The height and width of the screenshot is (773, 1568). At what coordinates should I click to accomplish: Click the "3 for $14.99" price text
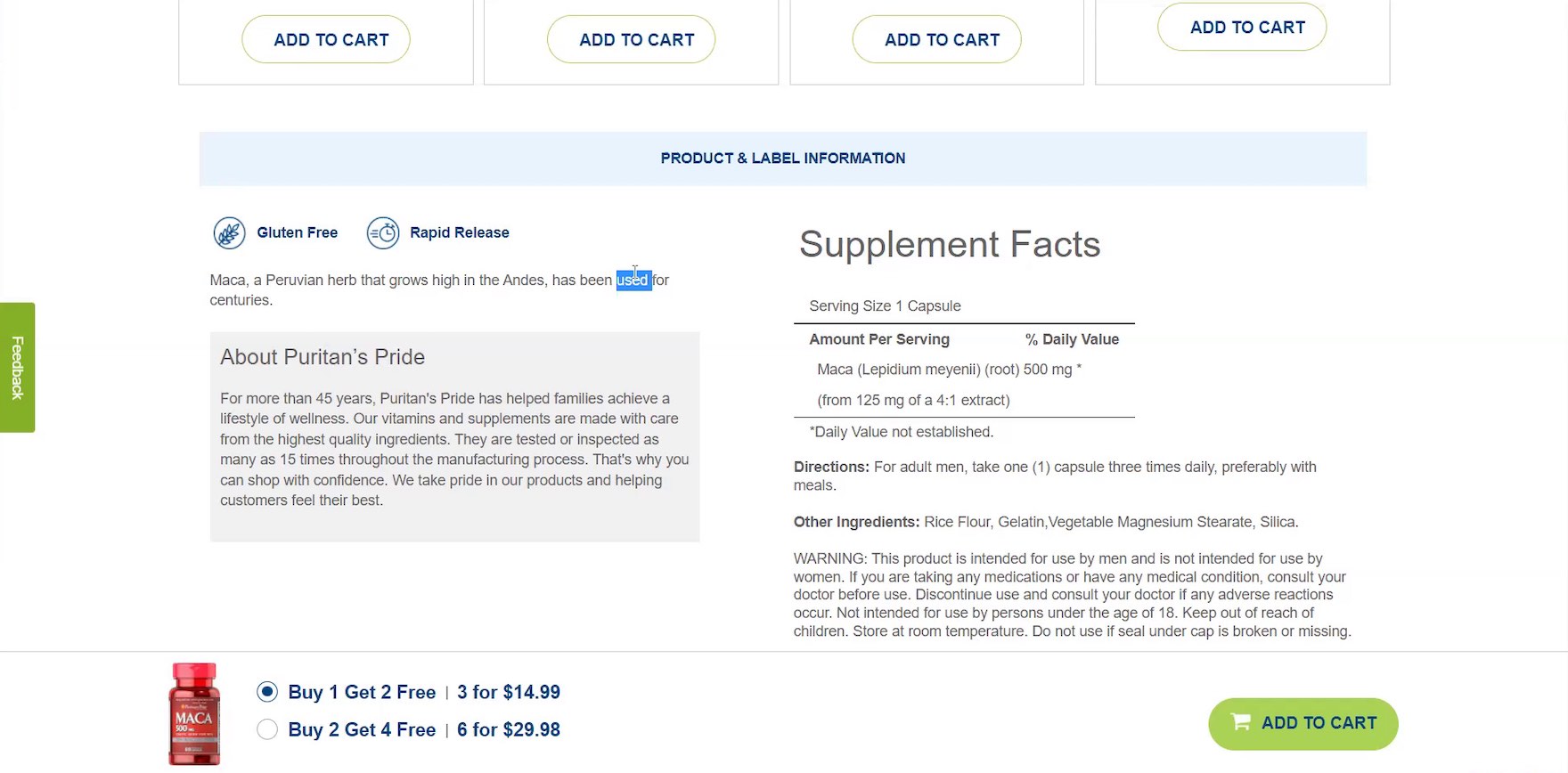click(508, 692)
